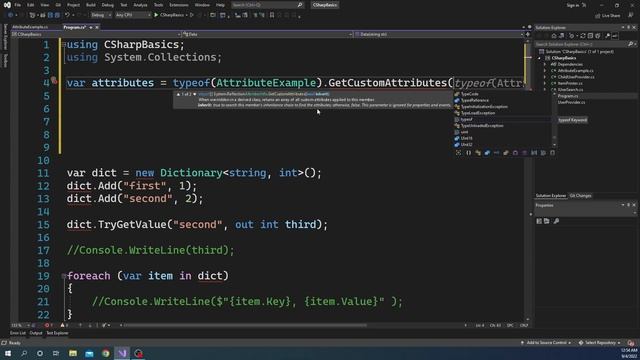
Task: Start without debugging outlined play icon
Action: pos(191,15)
